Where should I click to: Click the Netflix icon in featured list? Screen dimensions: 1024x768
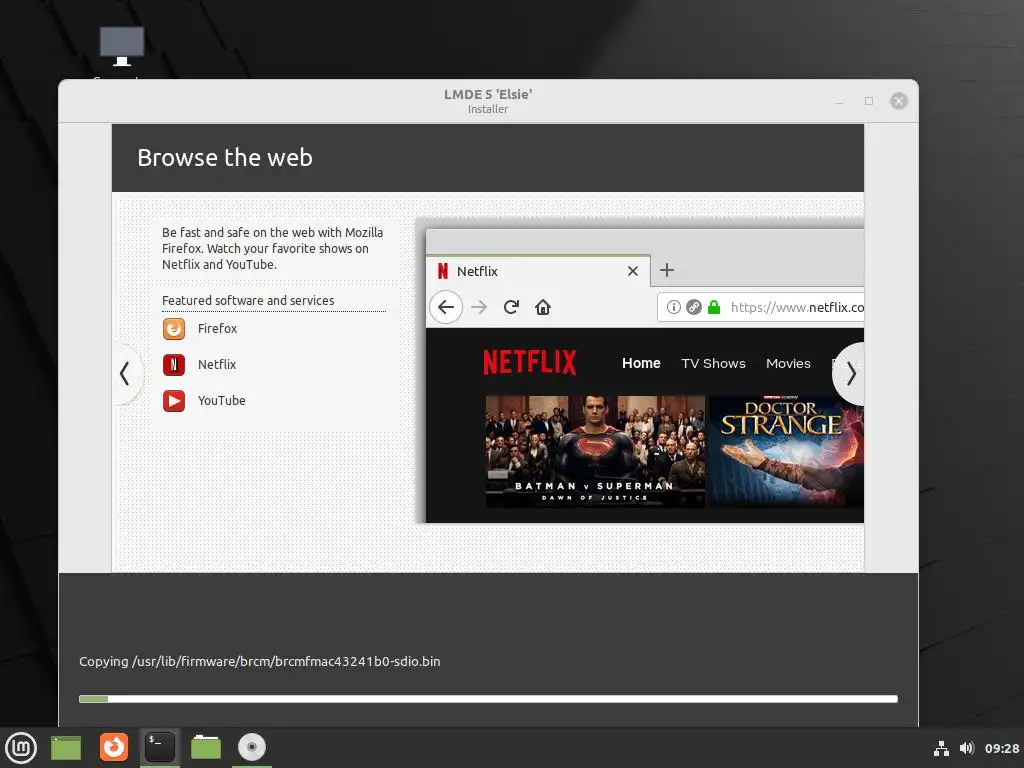[174, 364]
